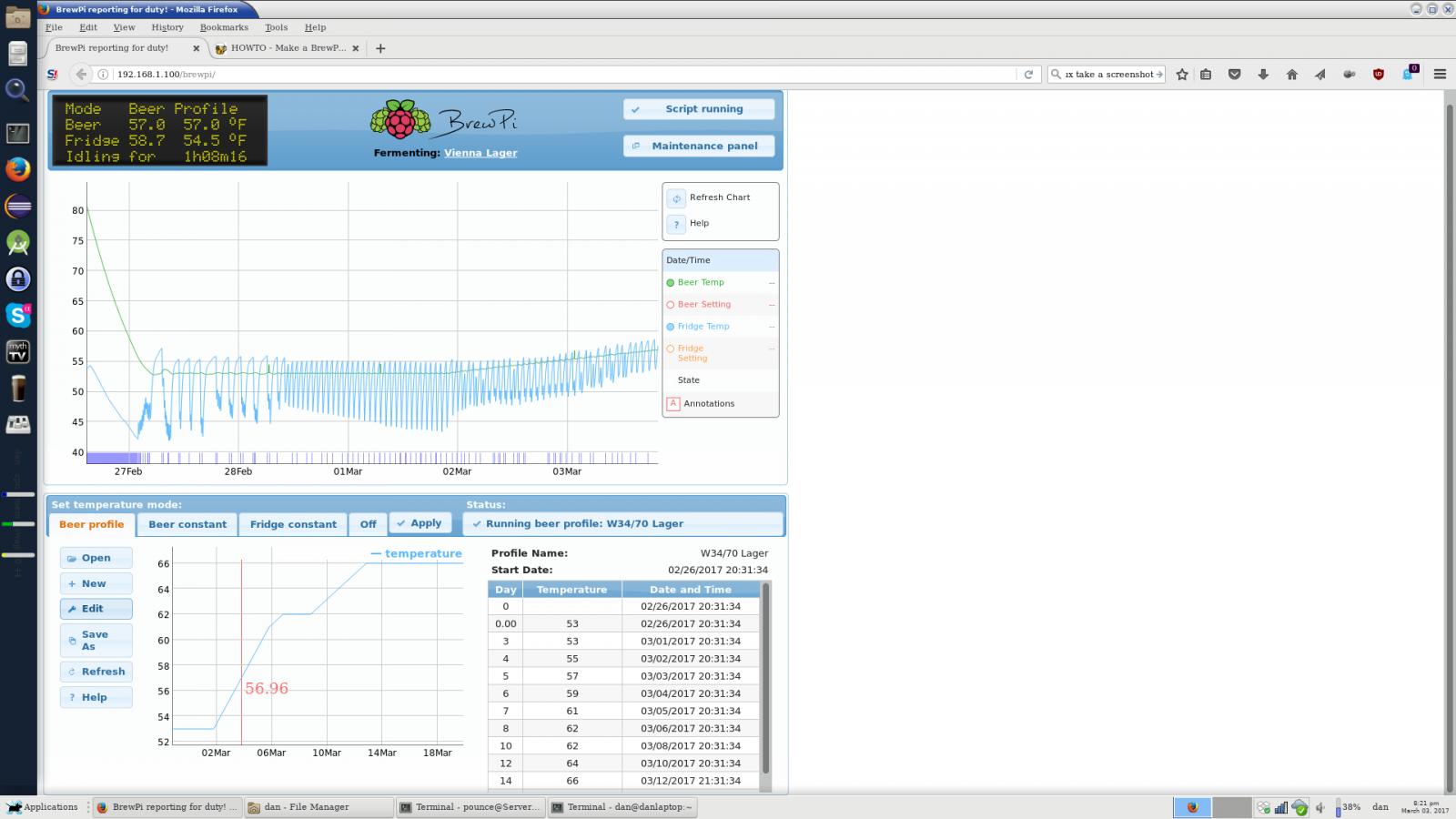Click the profile Open button
Screen dimensions: 1456x819
tap(96, 559)
